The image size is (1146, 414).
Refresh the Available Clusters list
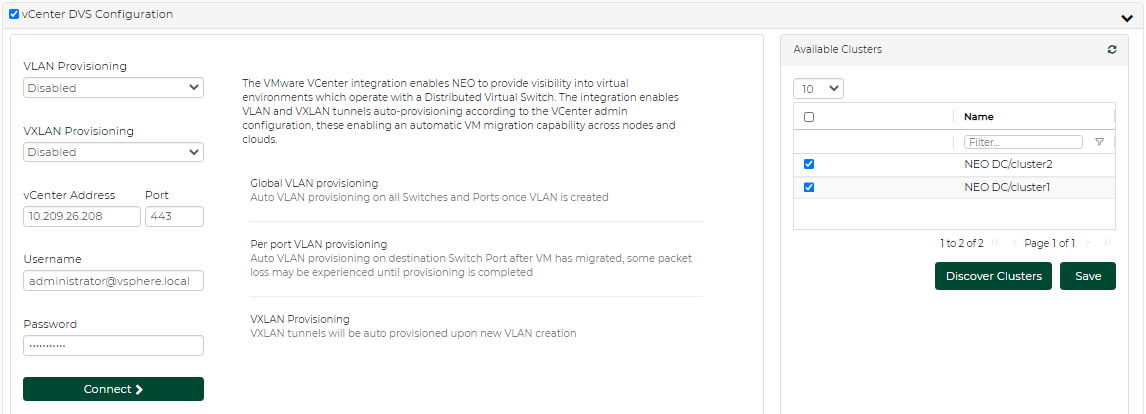click(1112, 49)
